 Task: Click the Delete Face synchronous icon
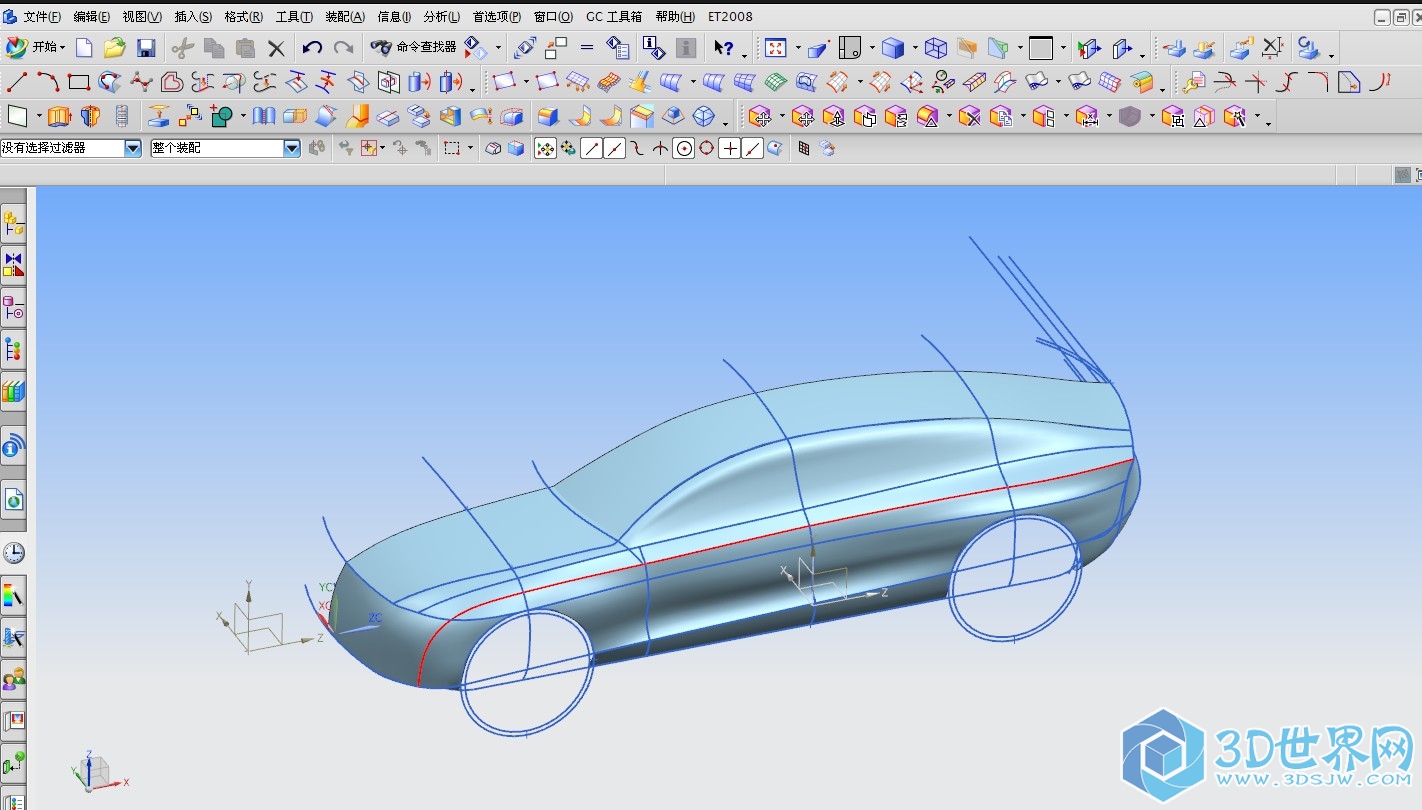pyautogui.click(x=969, y=117)
